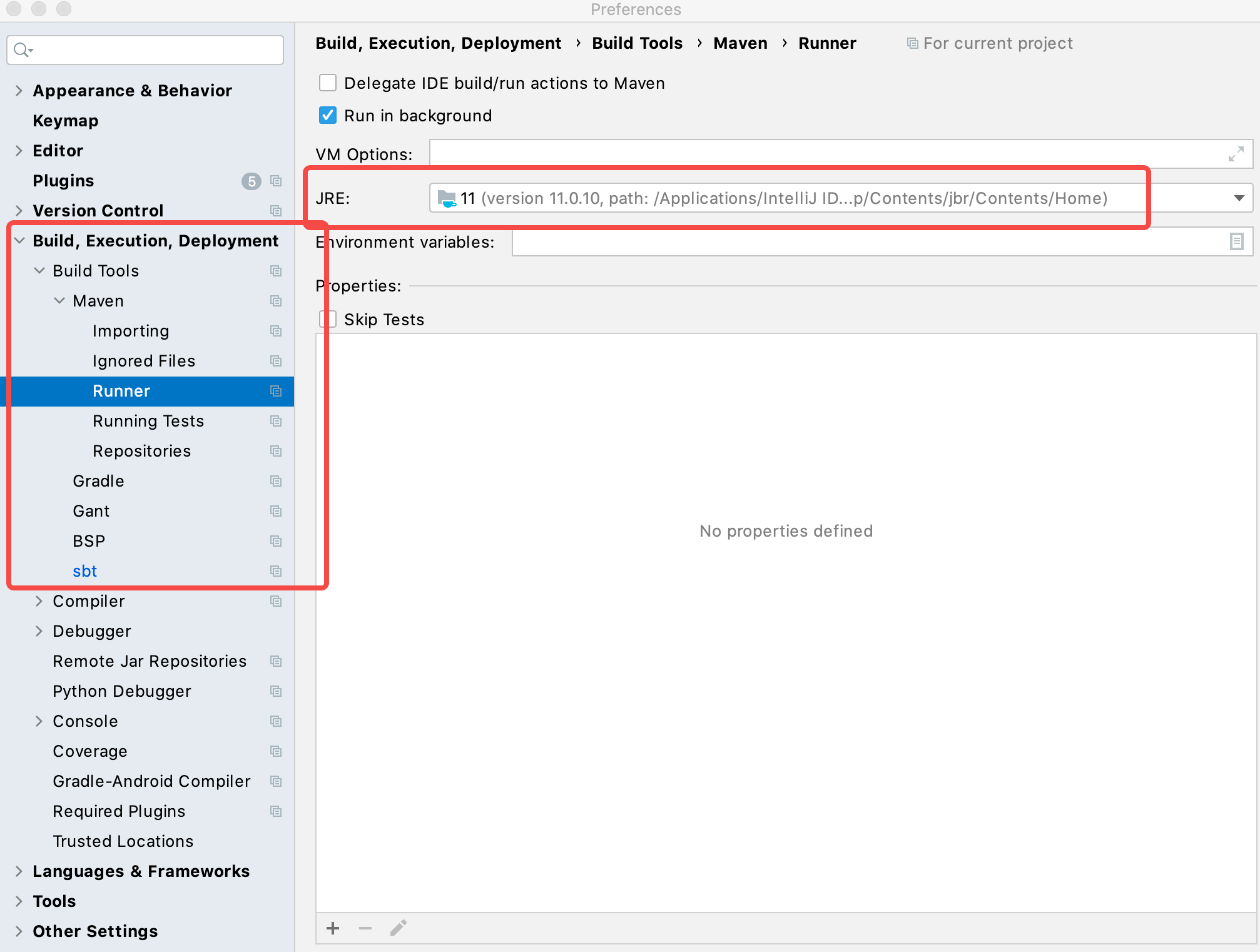Toggle the Skip Tests checkbox
Screen dimensions: 1260x952
click(x=329, y=320)
